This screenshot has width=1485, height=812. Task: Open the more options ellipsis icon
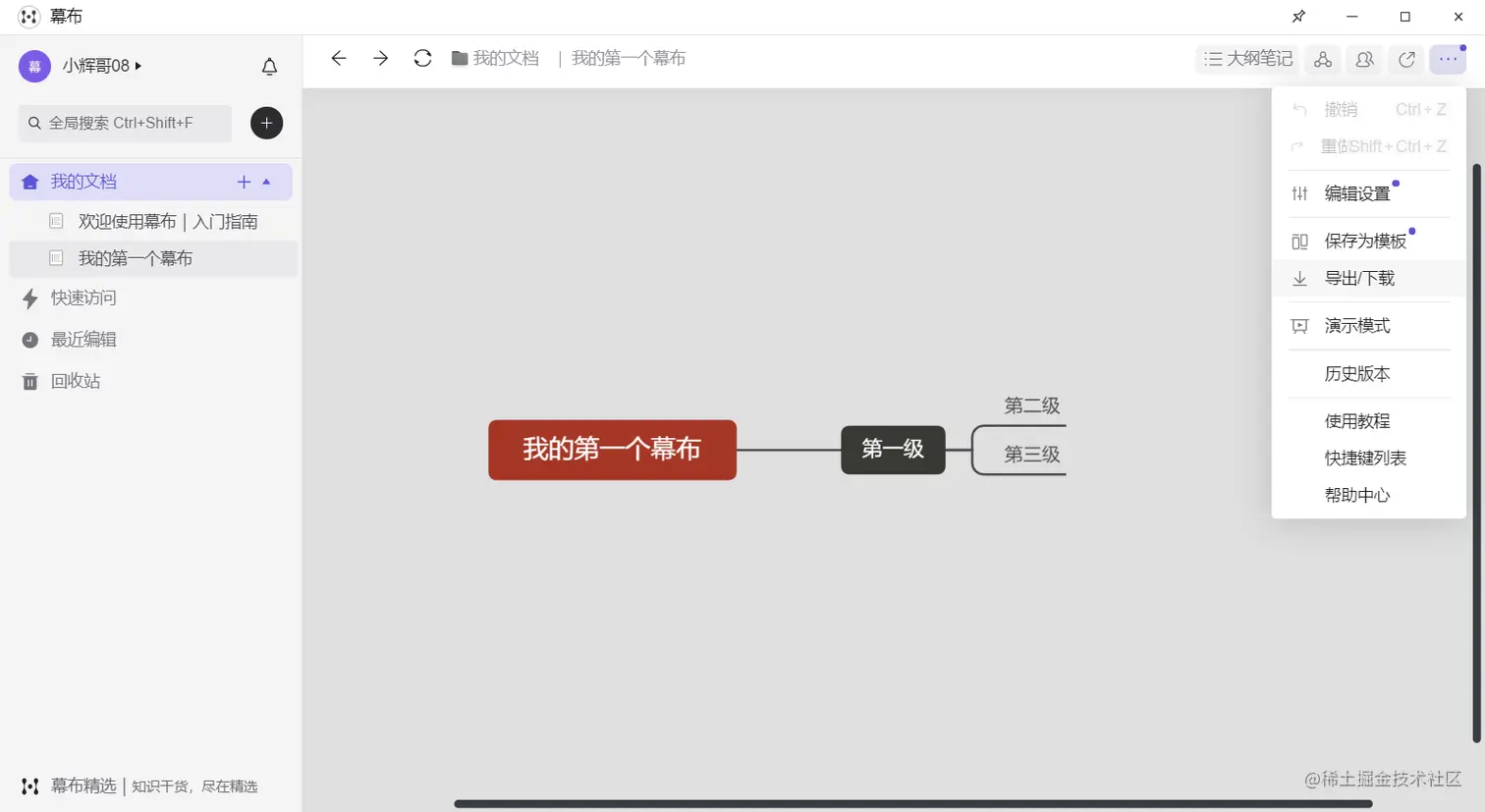click(x=1447, y=59)
